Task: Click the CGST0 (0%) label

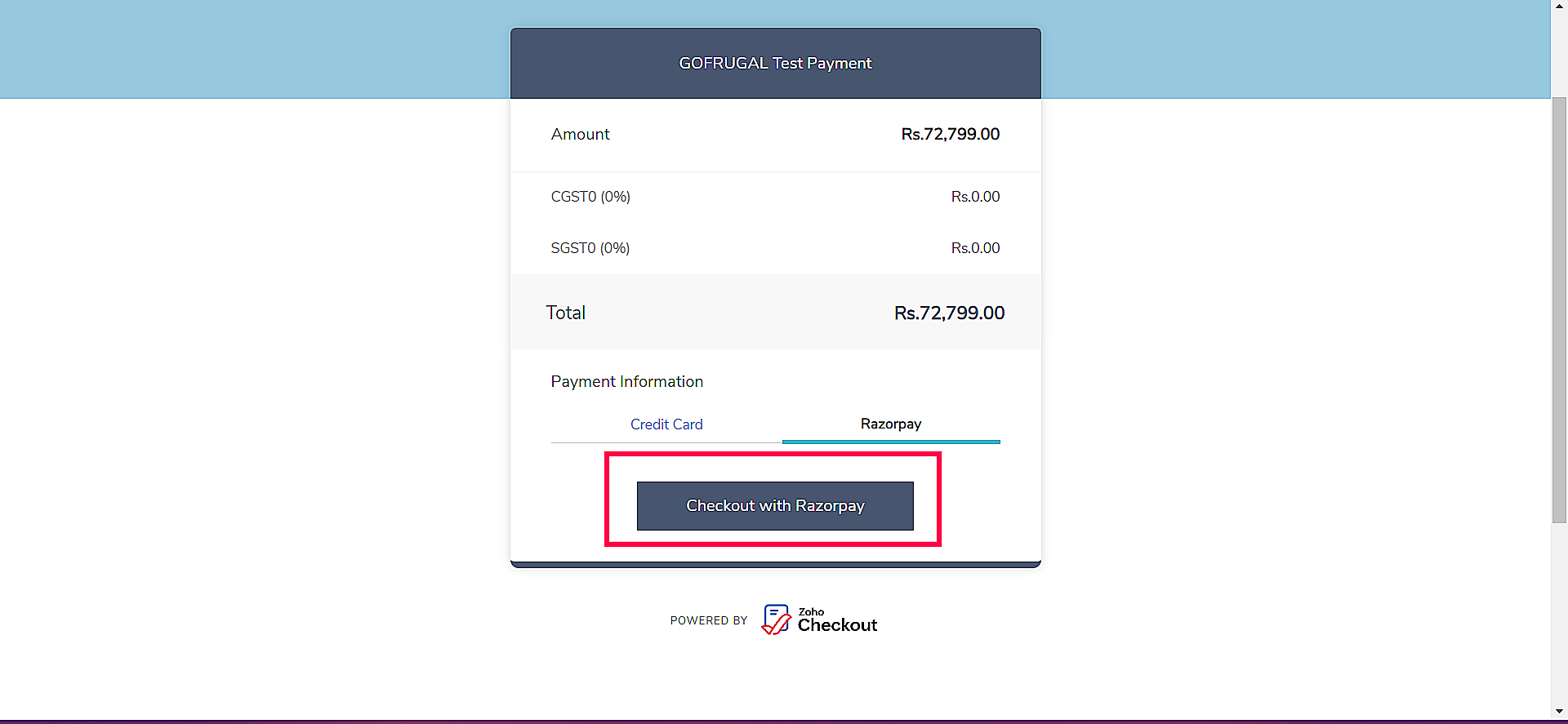Action: click(590, 197)
